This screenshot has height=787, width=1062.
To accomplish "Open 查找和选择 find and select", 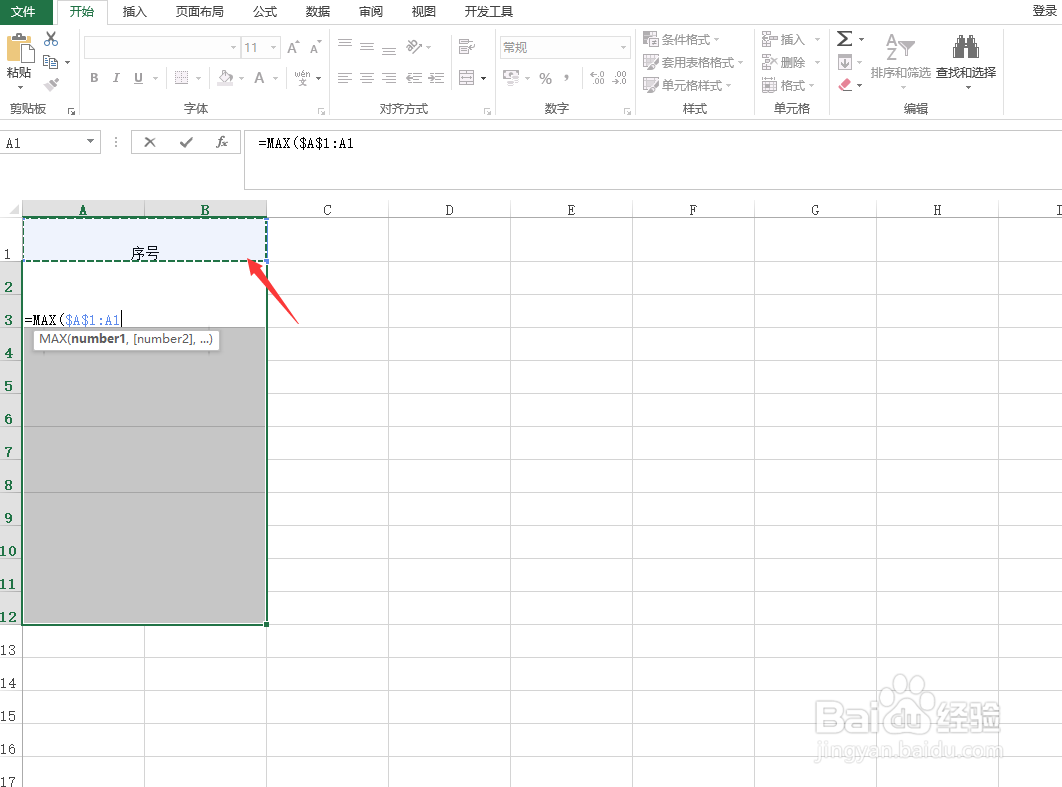I will coord(966,60).
